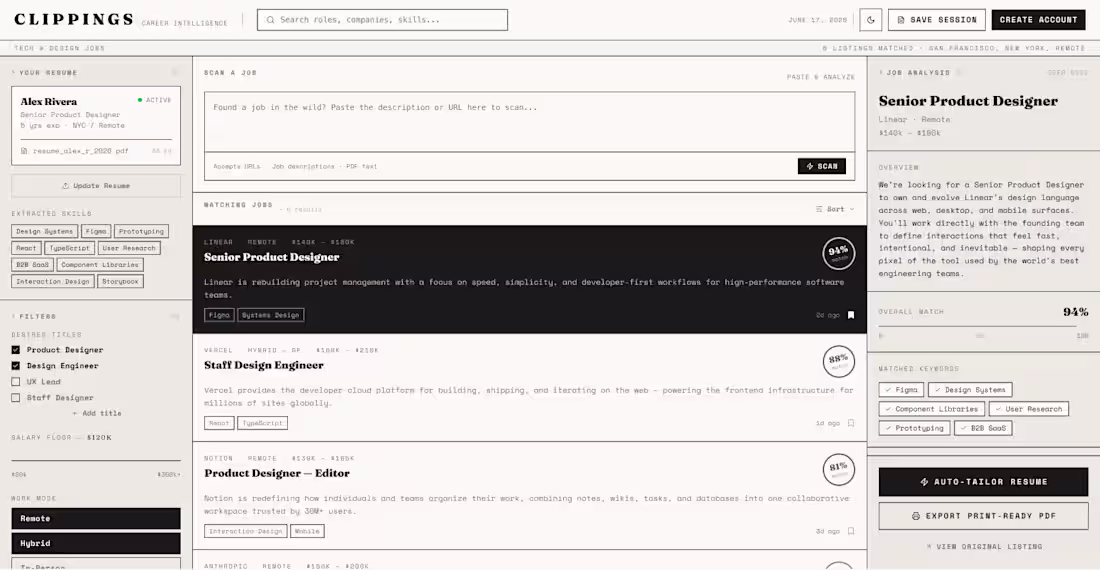Uncheck Product Designer title
Viewport: 1100px width, 570px height.
[x=15, y=350]
